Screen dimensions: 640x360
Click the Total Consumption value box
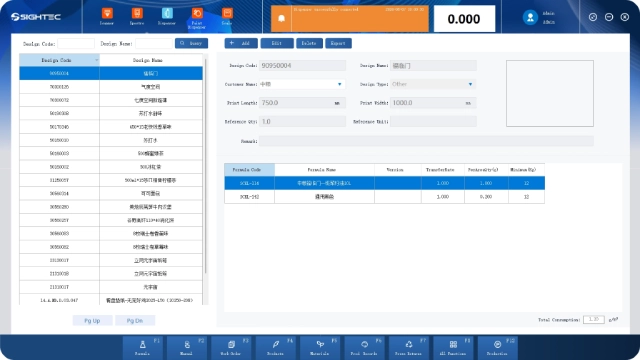tap(593, 320)
